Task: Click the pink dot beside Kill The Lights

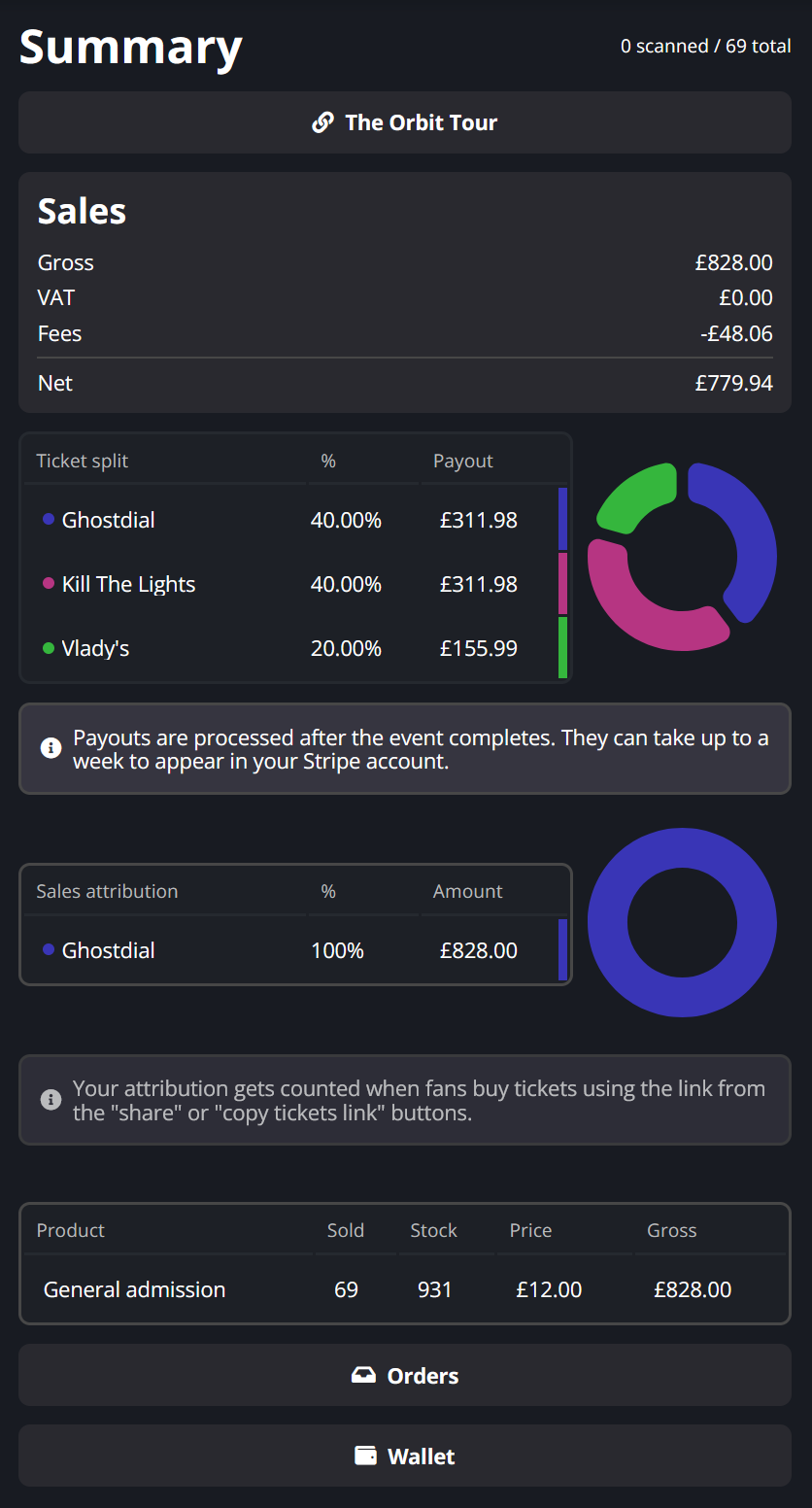Action: pos(49,584)
